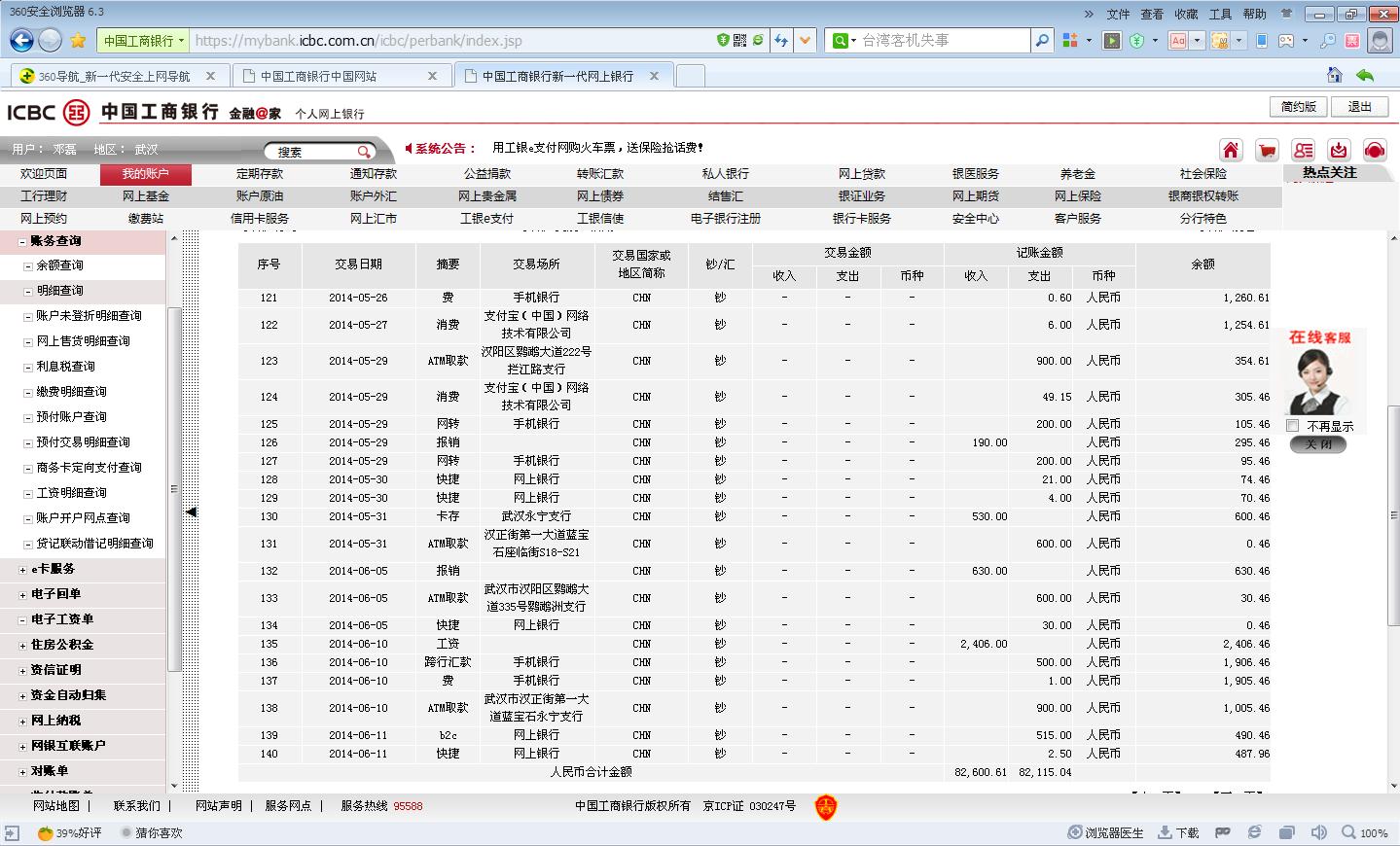
Task: Expand the e卡服务 section
Action: click(x=22, y=569)
